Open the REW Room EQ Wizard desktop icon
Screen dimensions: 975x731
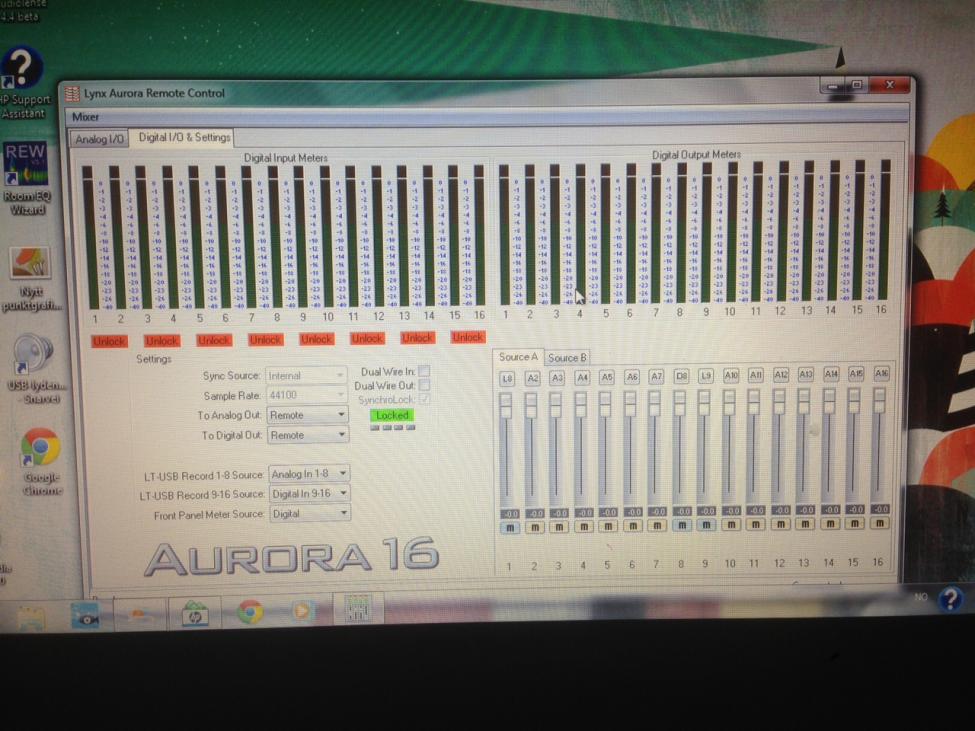pos(25,179)
